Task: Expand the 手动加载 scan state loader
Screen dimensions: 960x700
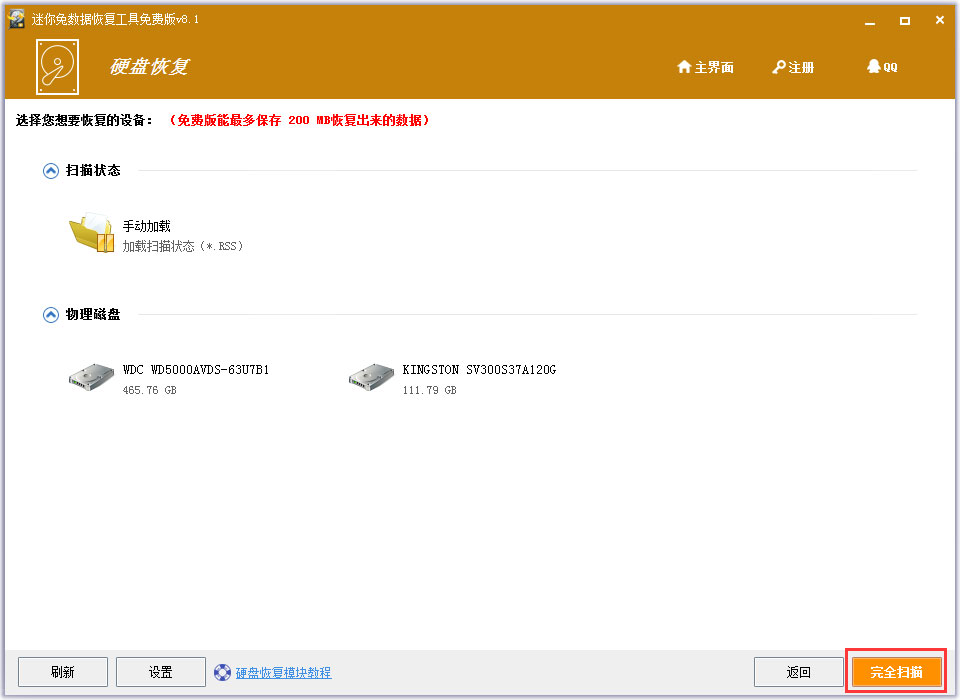Action: (147, 226)
